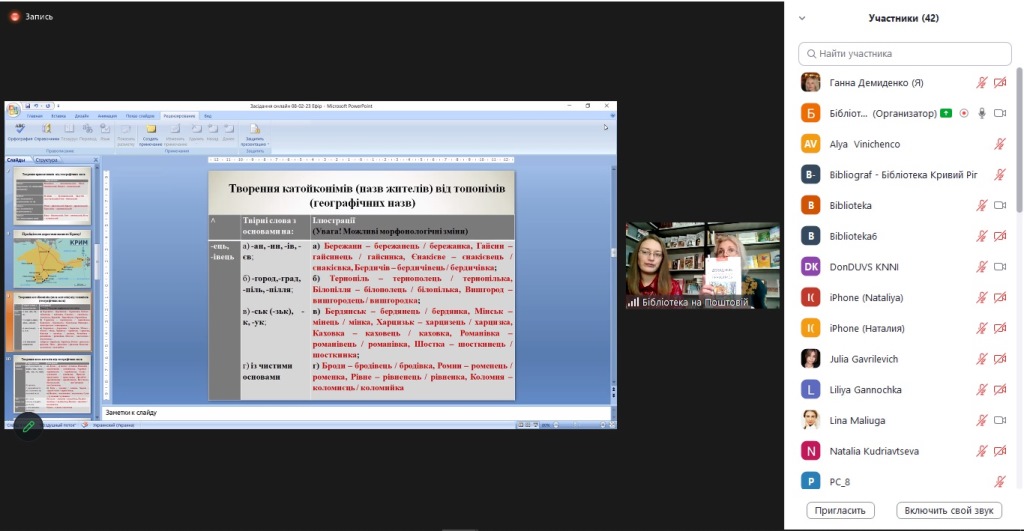The height and width of the screenshot is (531, 1024).
Task: Click the Защитить презентацию icon
Action: (x=253, y=130)
